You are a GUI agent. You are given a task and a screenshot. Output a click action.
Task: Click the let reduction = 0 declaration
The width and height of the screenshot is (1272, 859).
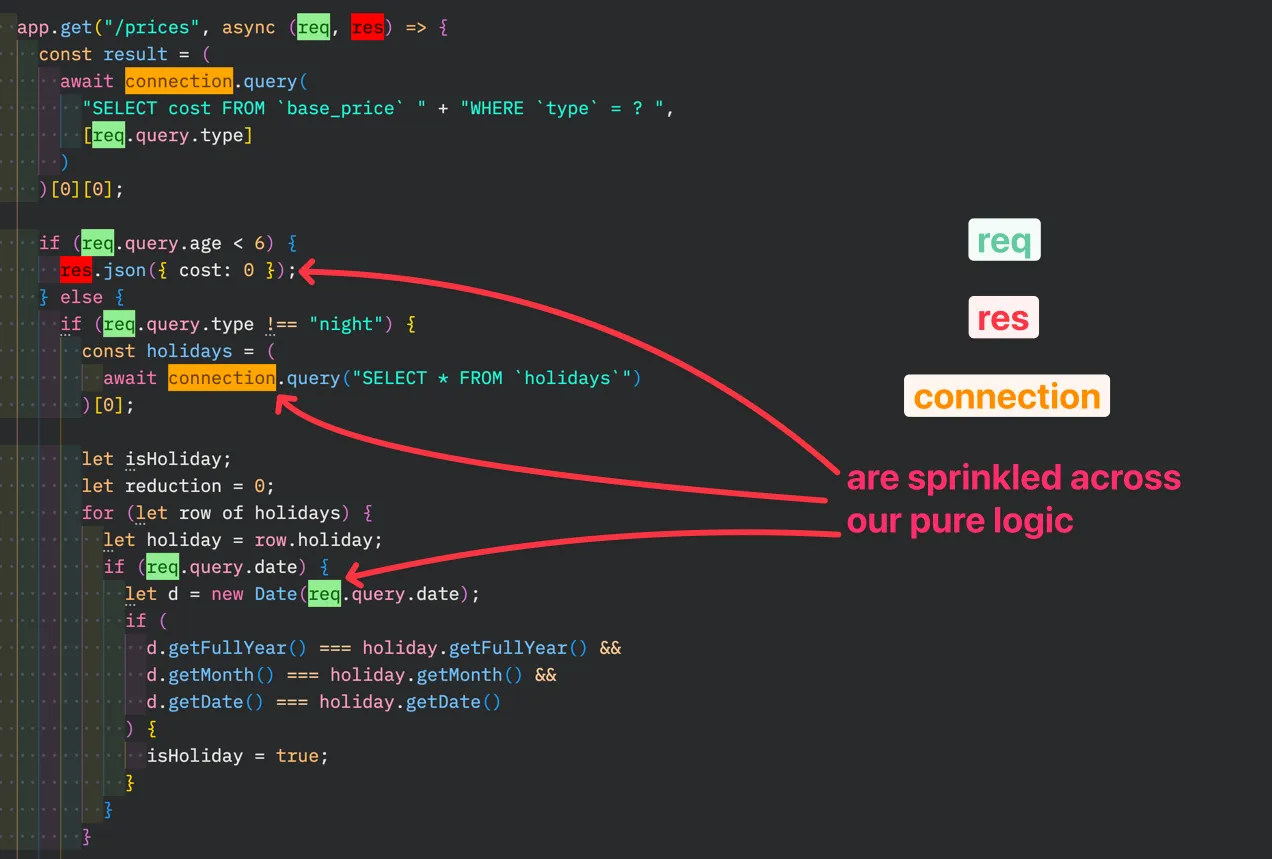pyautogui.click(x=178, y=486)
